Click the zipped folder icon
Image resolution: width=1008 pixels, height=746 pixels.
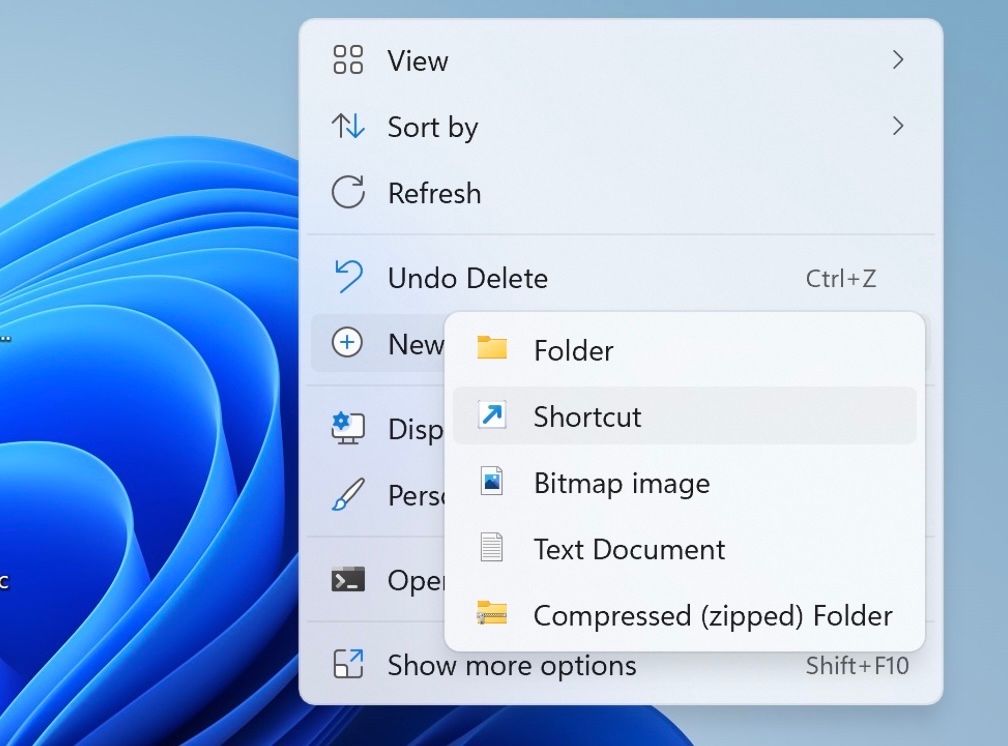tap(492, 613)
